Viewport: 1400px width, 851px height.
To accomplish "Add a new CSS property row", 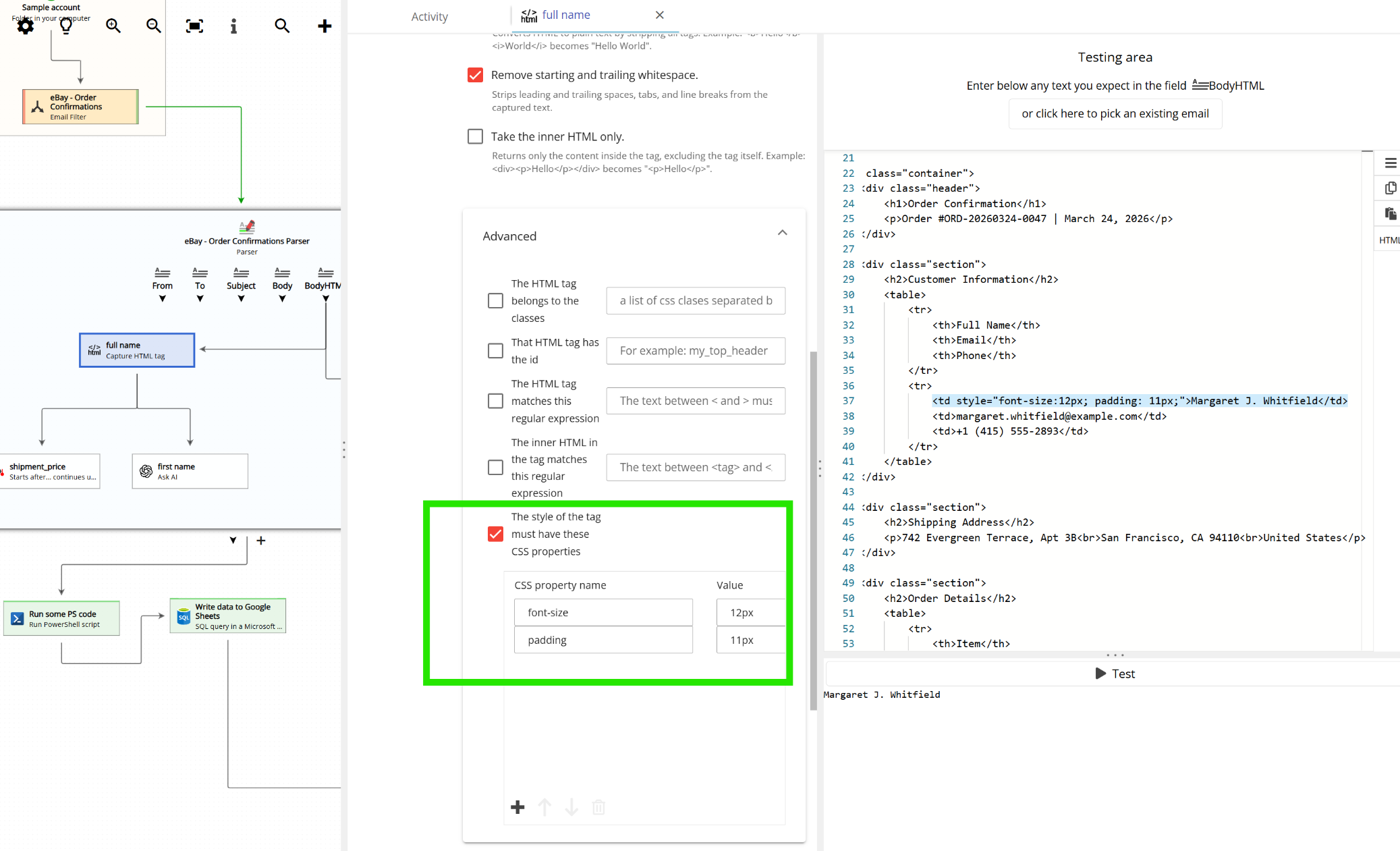I will [x=517, y=807].
